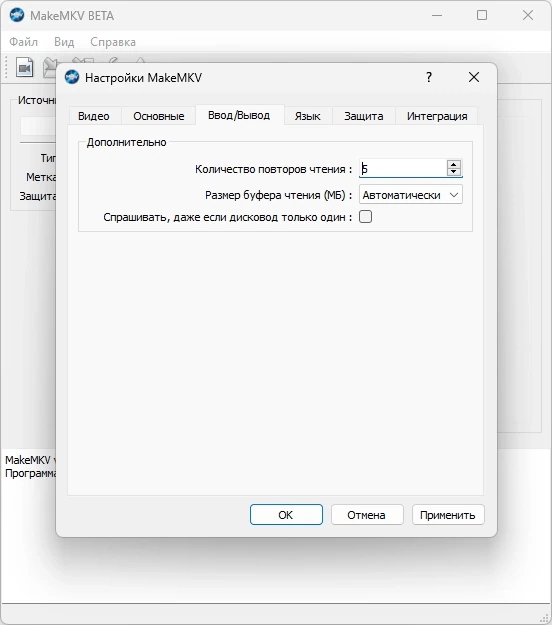
Task: Minimize the MakeMKV BETA main window
Action: 437,16
